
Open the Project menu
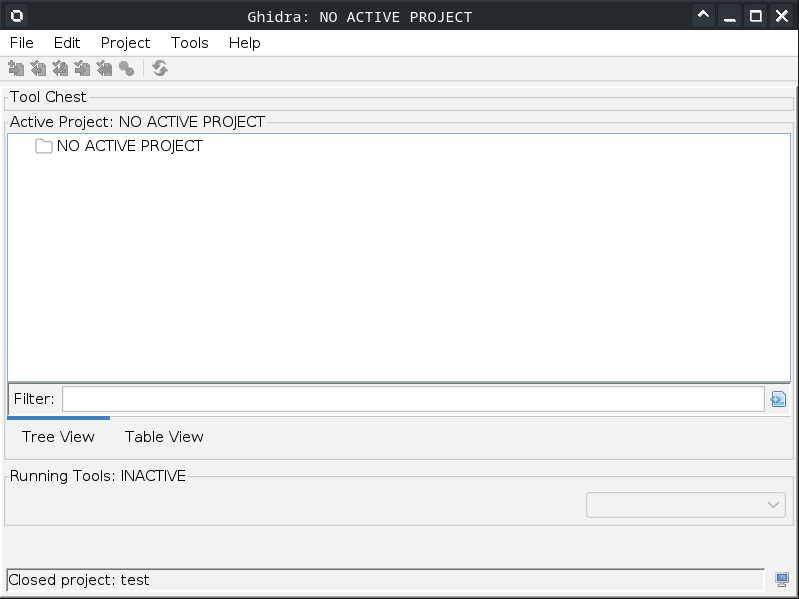[125, 43]
